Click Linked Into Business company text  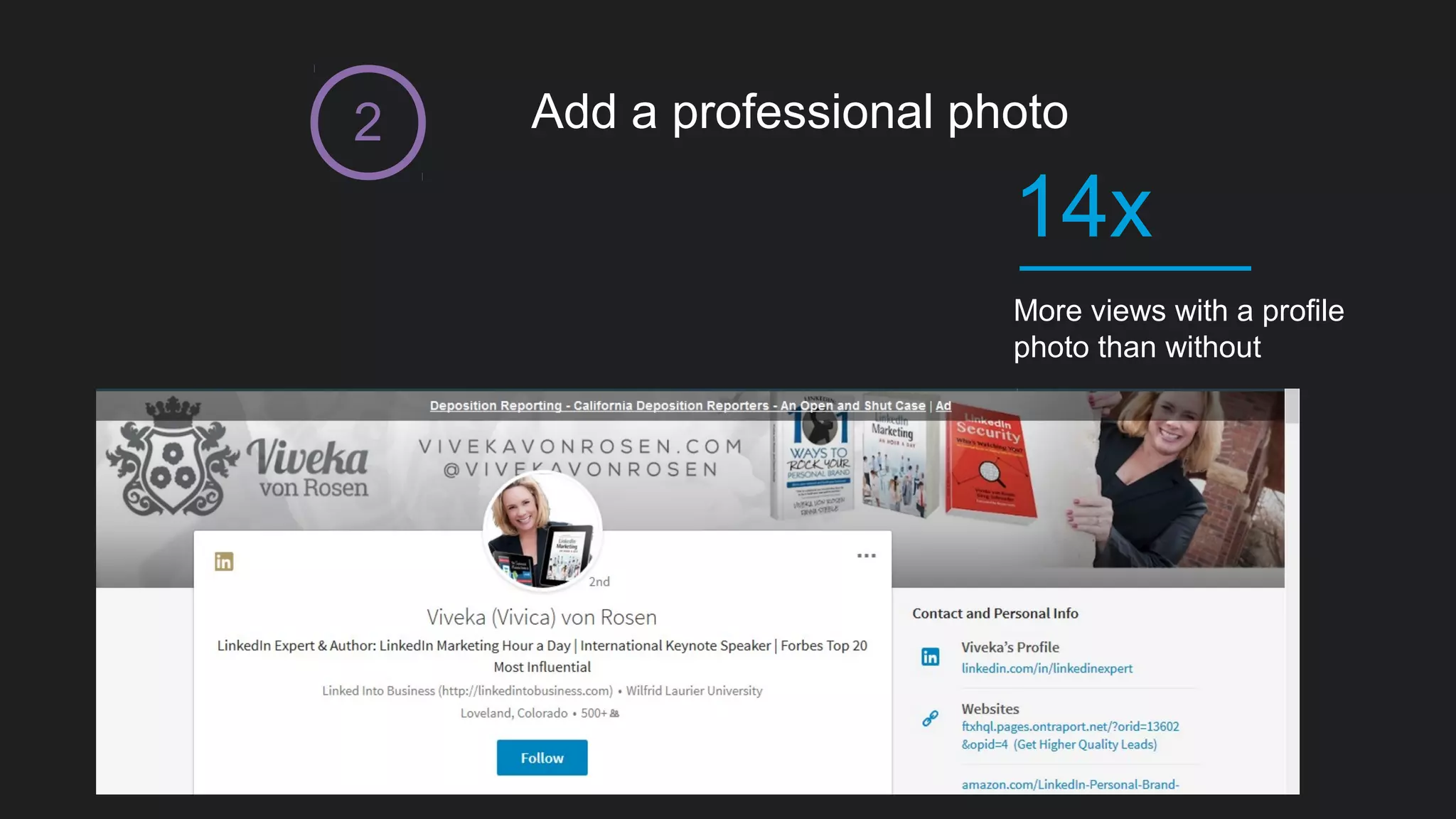(x=467, y=690)
